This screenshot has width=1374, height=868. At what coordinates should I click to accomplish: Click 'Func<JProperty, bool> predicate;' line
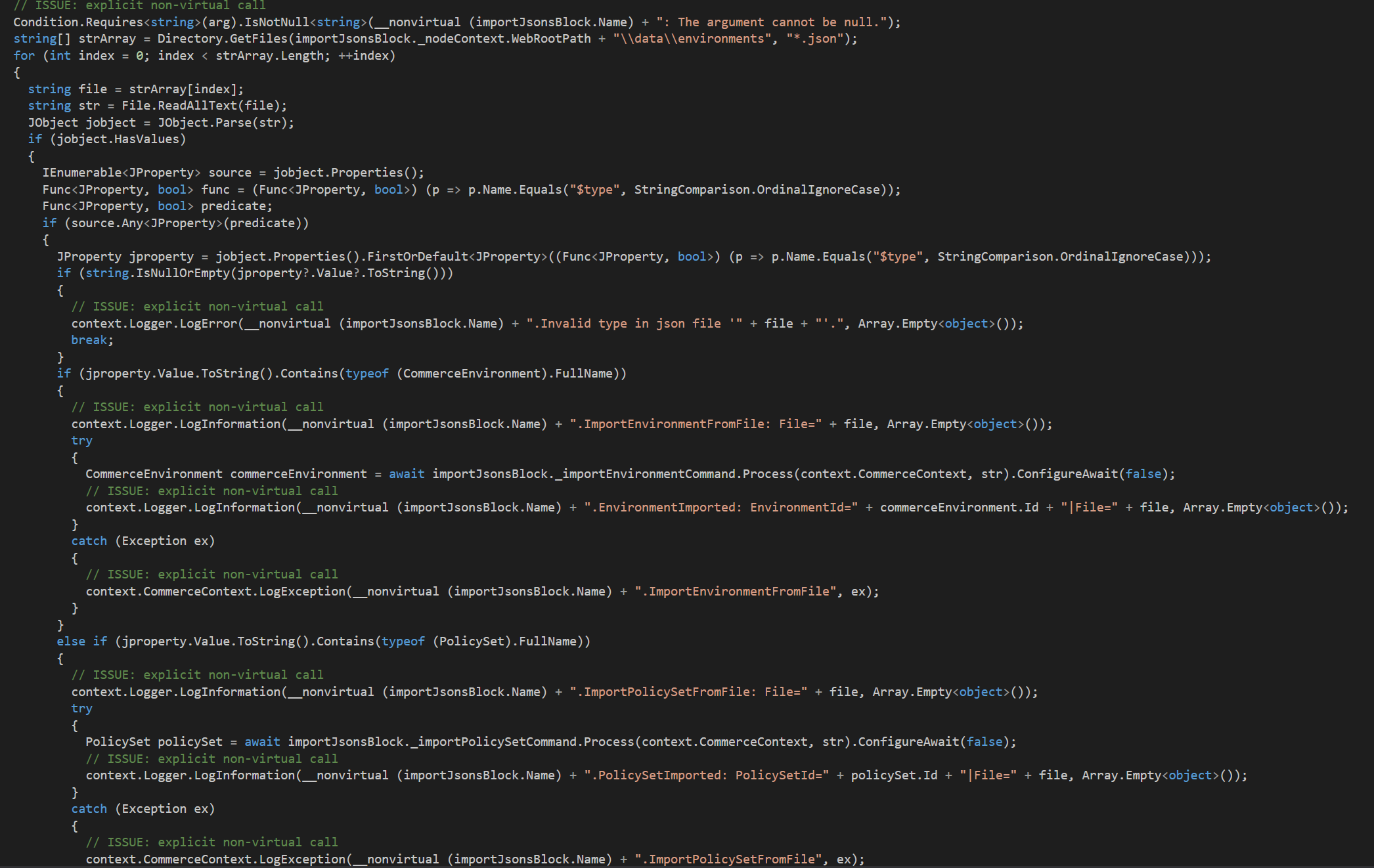[x=157, y=206]
